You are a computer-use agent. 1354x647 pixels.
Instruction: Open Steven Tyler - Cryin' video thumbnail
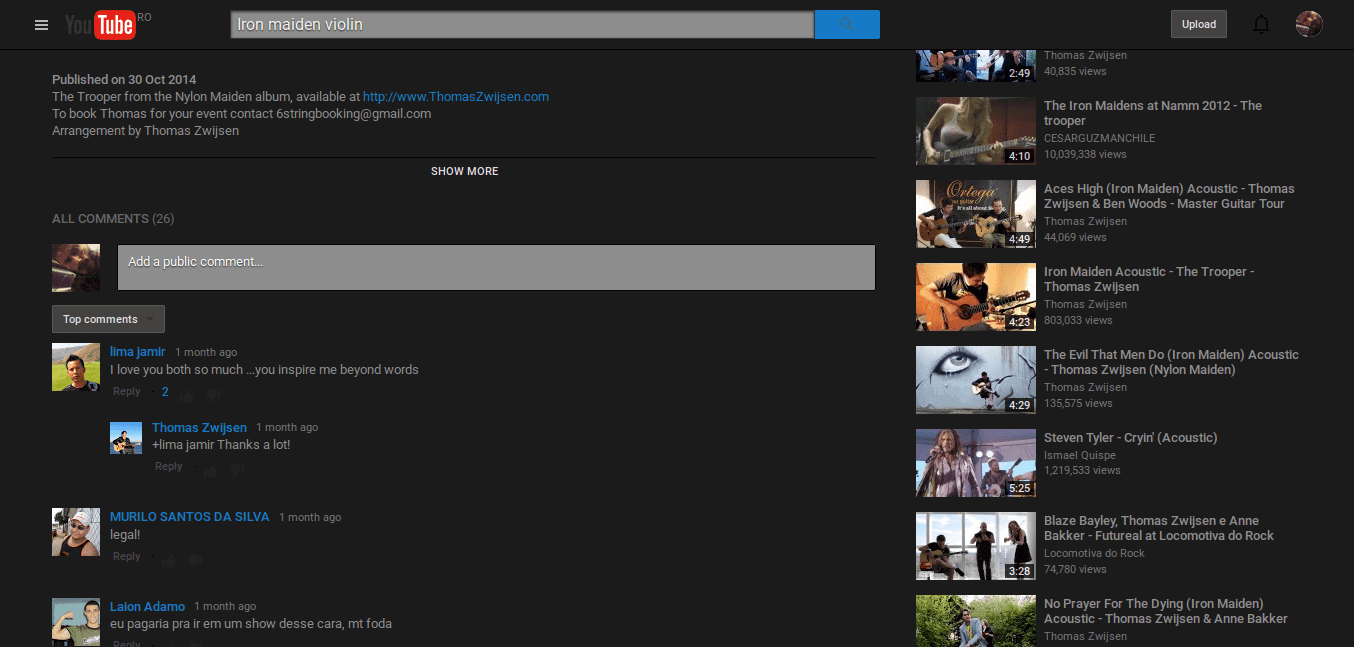975,463
